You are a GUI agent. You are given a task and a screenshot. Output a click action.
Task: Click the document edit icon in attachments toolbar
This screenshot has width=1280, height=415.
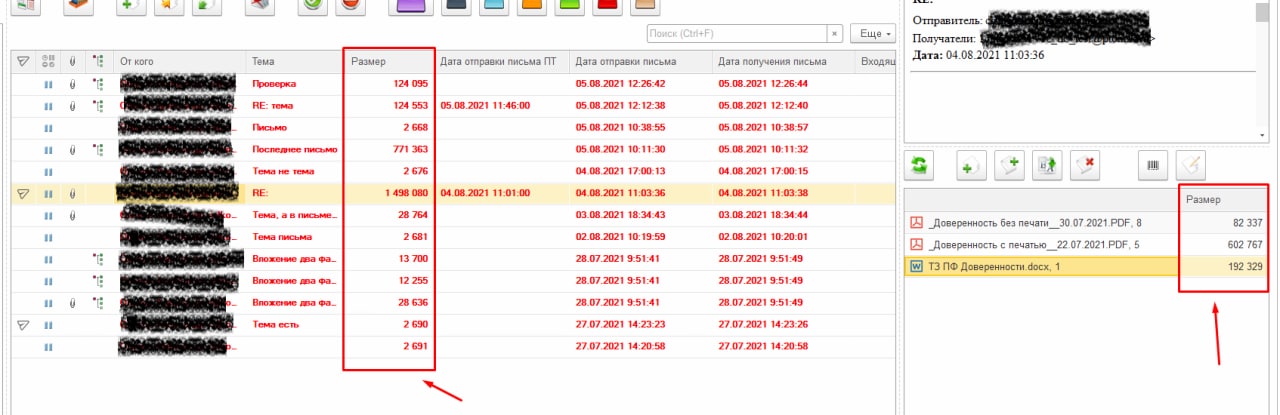1048,165
